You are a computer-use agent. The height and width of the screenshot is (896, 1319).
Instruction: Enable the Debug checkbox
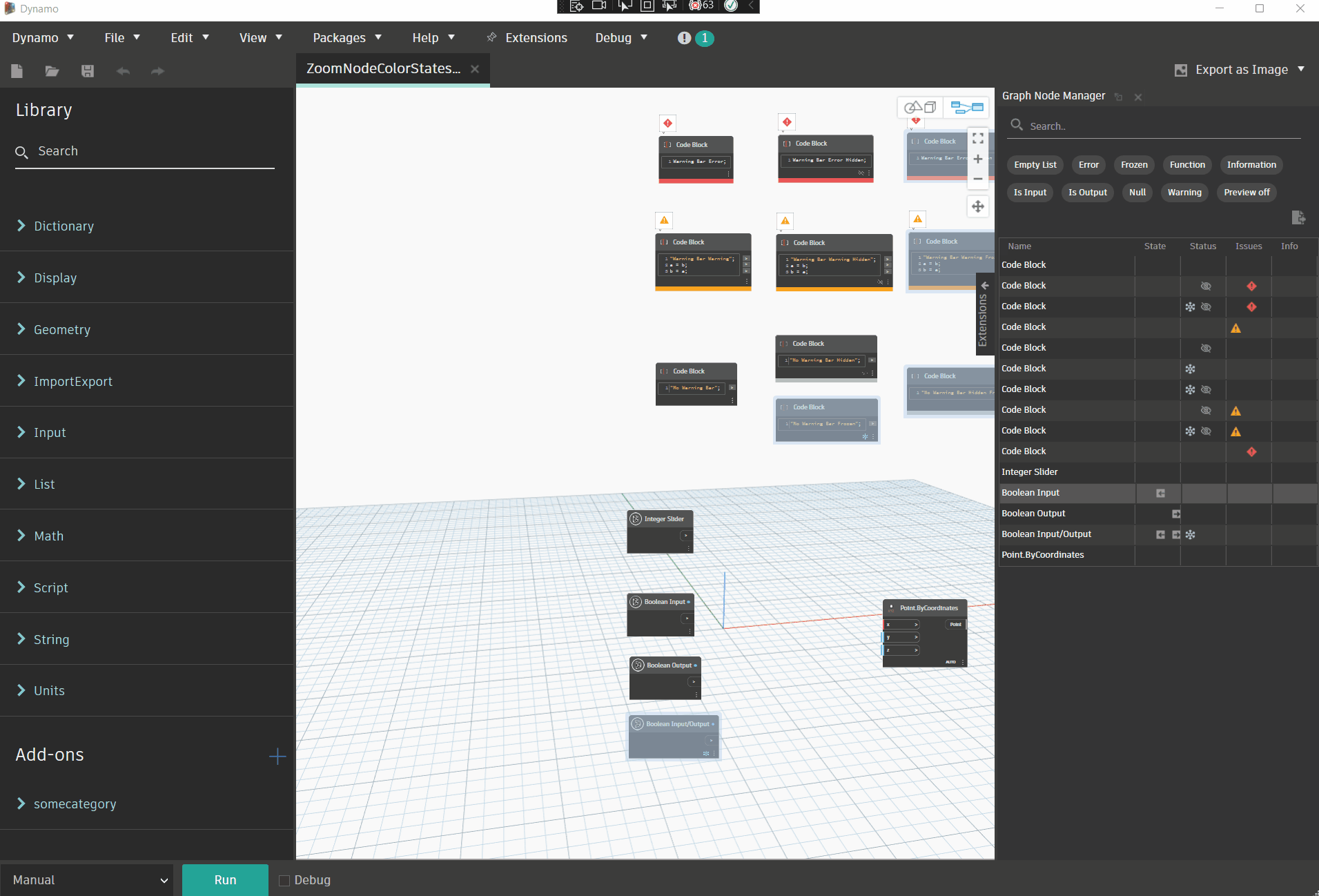[284, 880]
